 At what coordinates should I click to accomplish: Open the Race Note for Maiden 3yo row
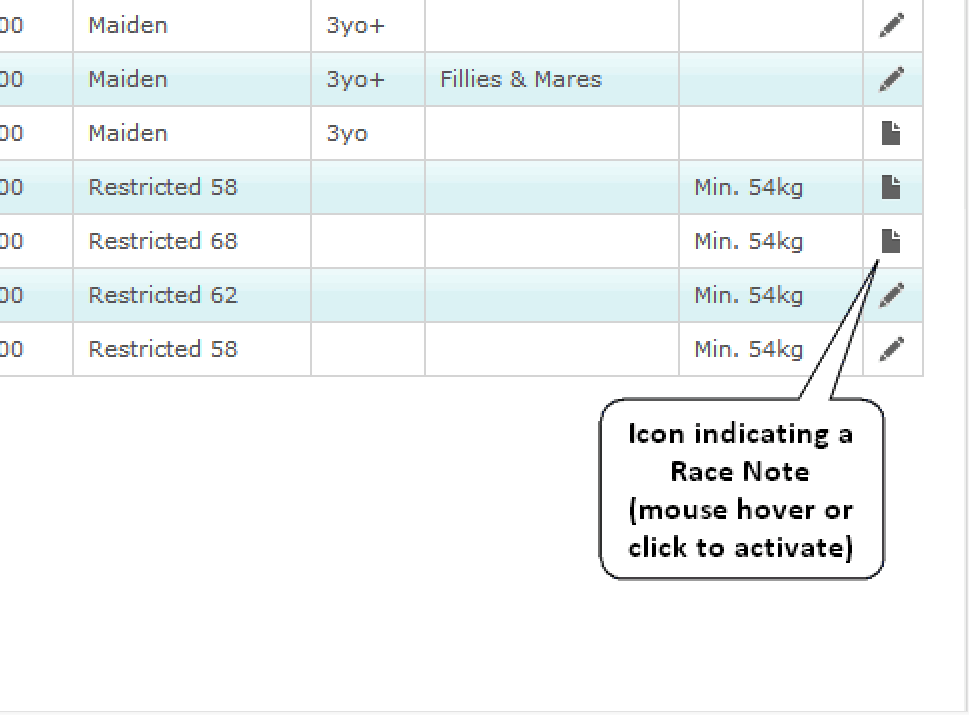point(891,133)
